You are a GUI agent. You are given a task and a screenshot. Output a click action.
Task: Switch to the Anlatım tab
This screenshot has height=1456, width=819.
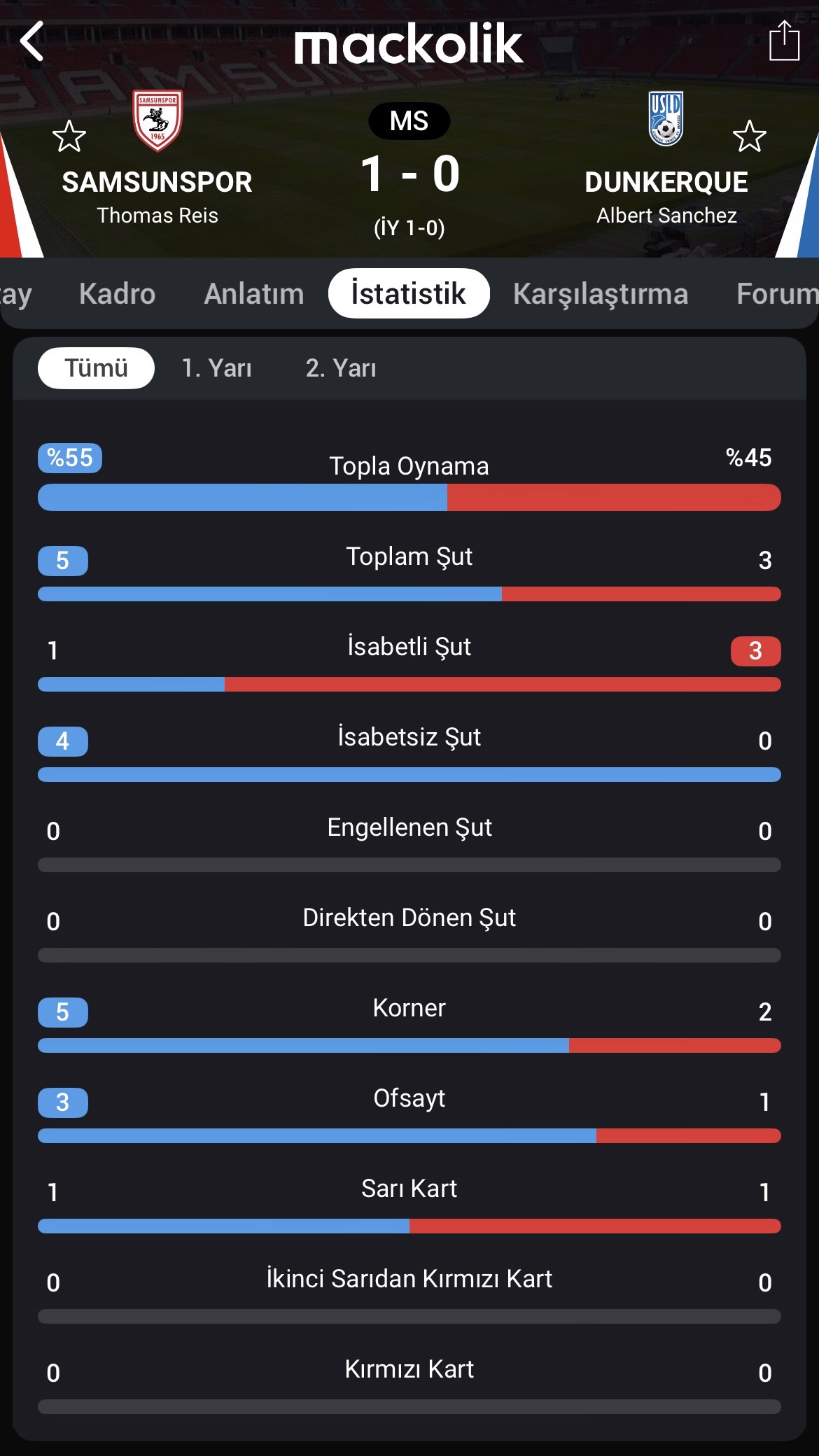[254, 293]
